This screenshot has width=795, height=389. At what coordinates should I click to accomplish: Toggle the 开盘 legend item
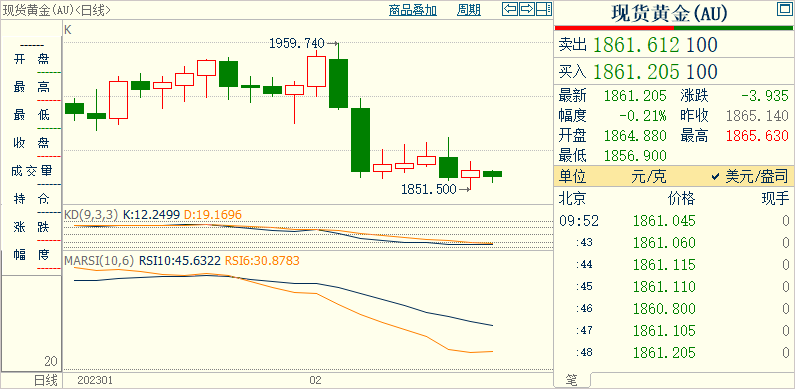(x=31, y=60)
